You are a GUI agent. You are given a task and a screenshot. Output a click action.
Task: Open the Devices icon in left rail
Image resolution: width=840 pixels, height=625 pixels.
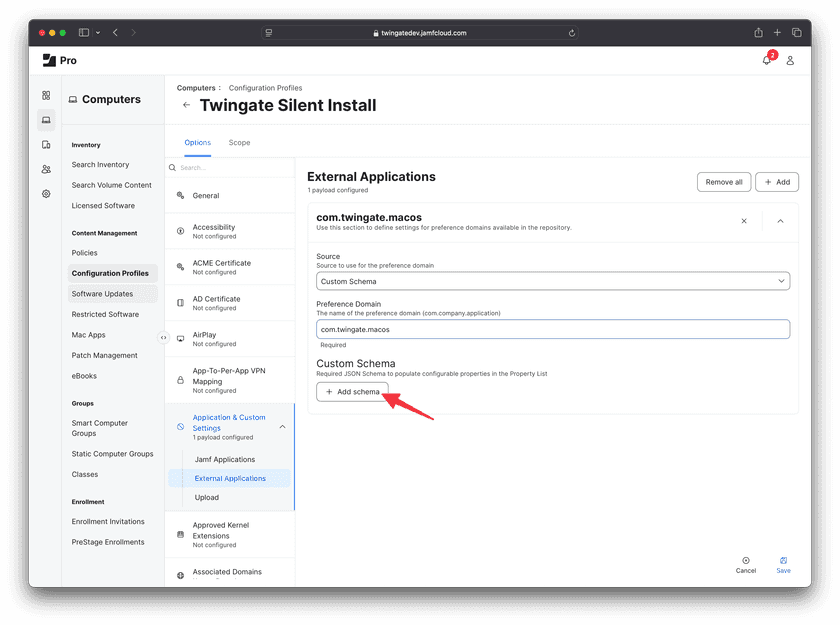pos(46,145)
